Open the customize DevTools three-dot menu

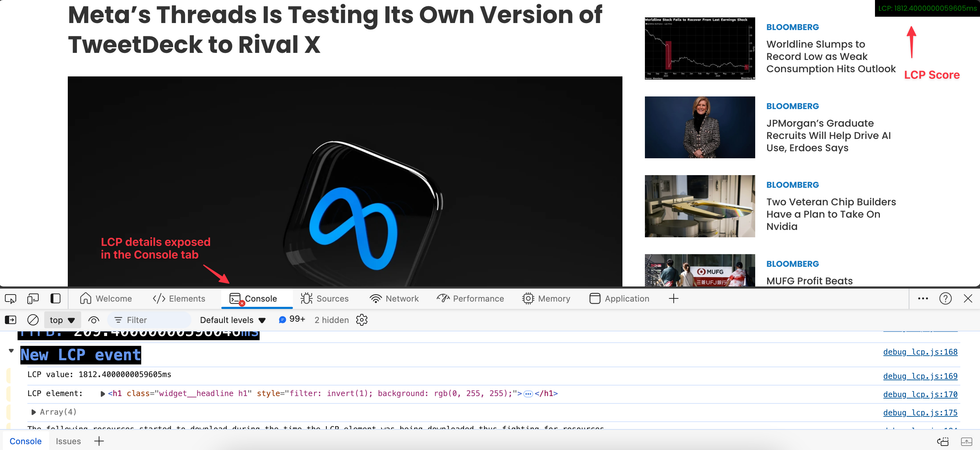[x=923, y=299]
